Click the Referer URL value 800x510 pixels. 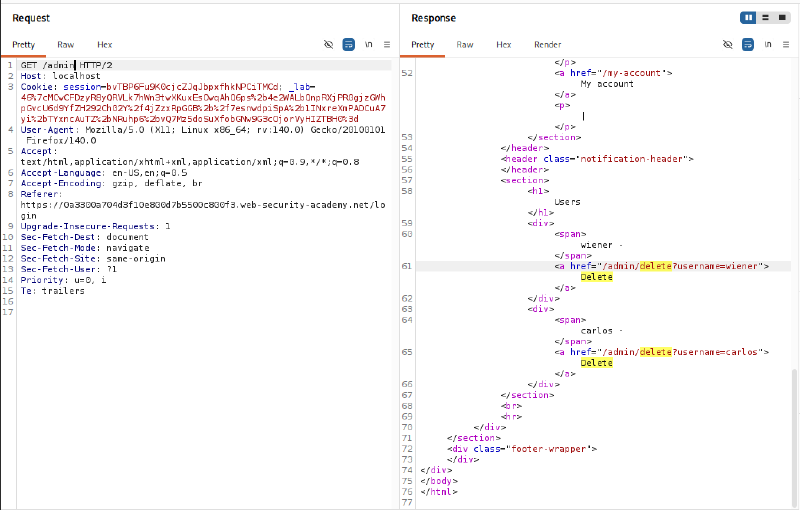pos(203,210)
